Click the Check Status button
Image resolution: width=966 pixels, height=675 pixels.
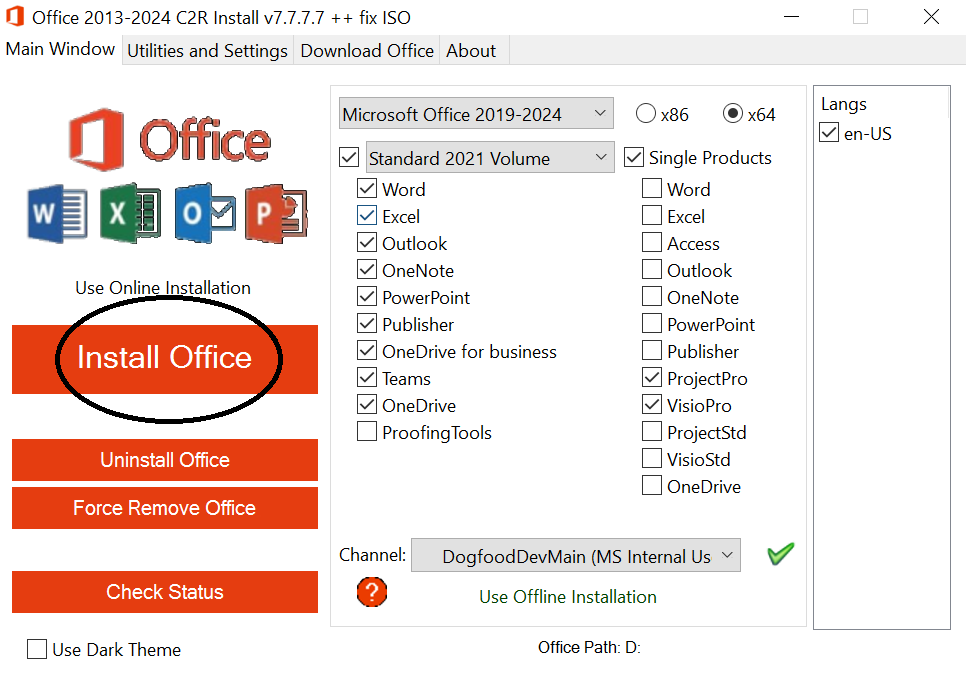(x=164, y=591)
